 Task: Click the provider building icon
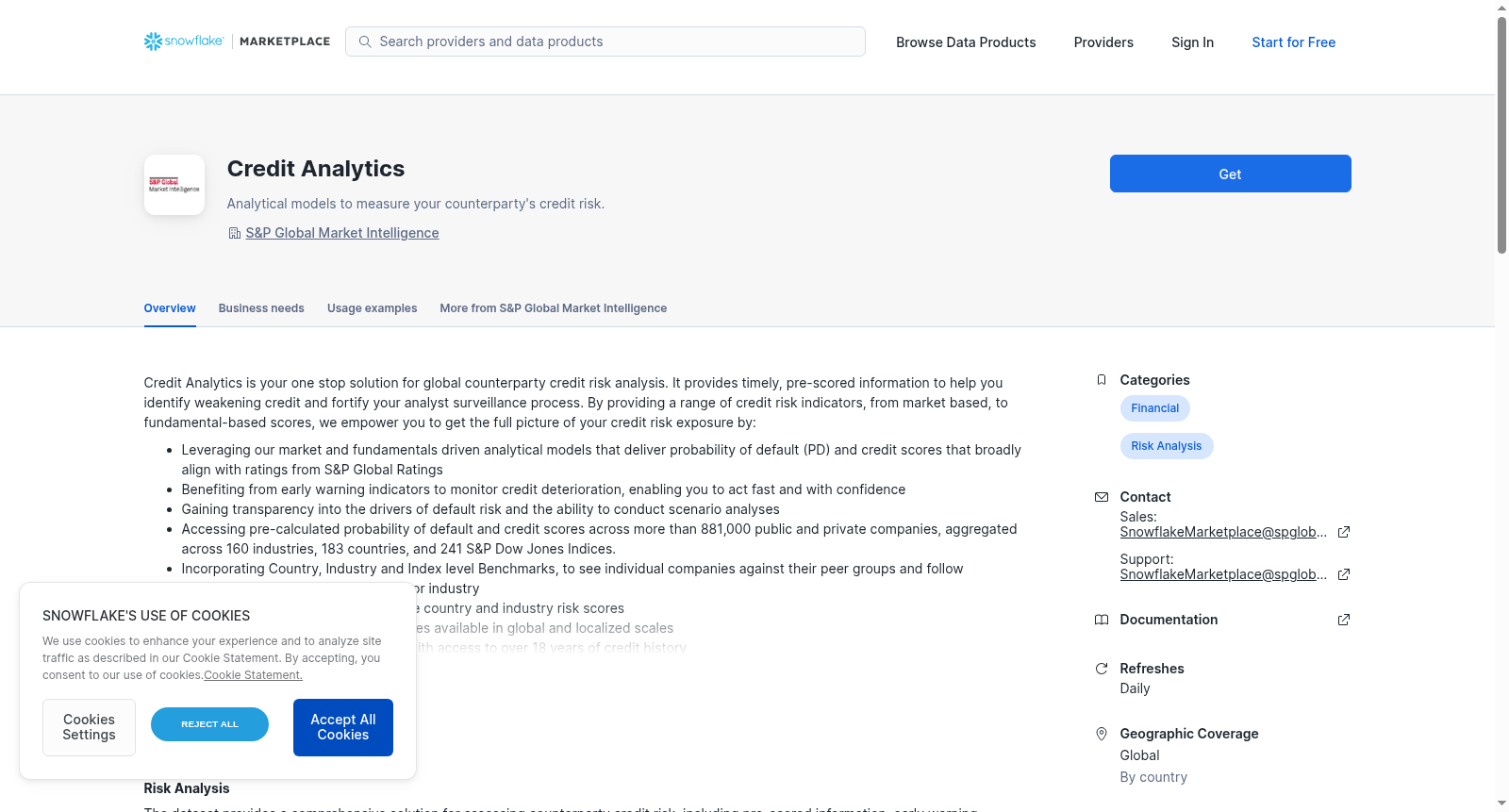(235, 233)
